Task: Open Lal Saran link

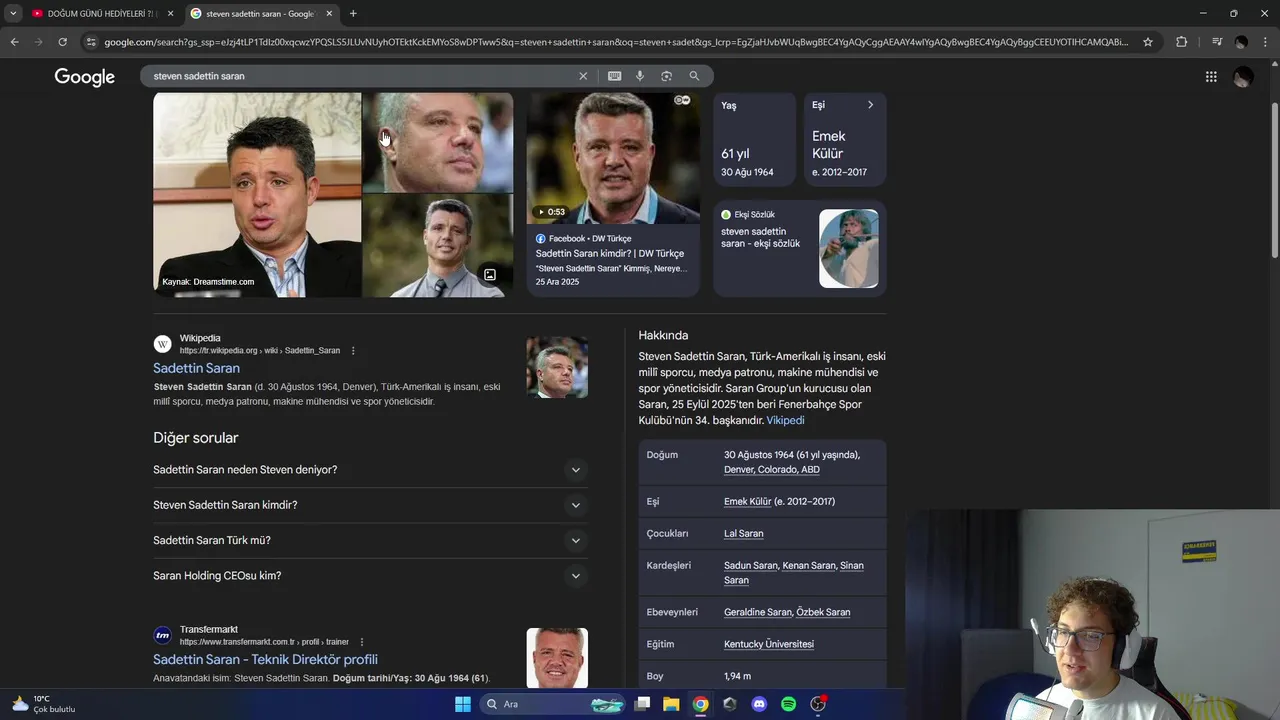Action: [x=744, y=534]
